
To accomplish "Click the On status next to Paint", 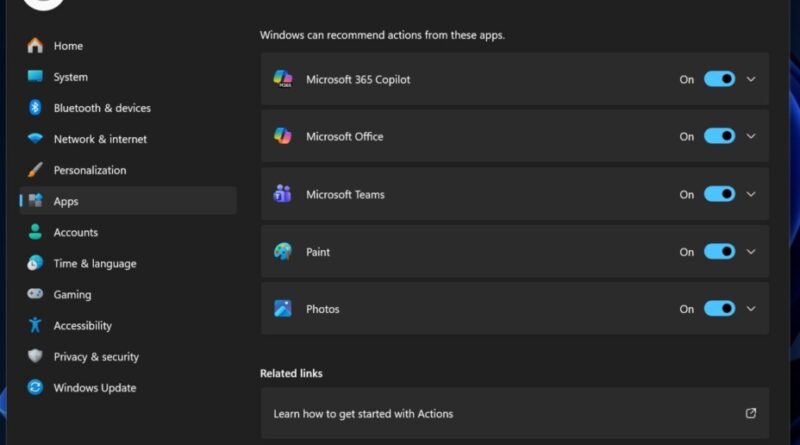I will 686,252.
